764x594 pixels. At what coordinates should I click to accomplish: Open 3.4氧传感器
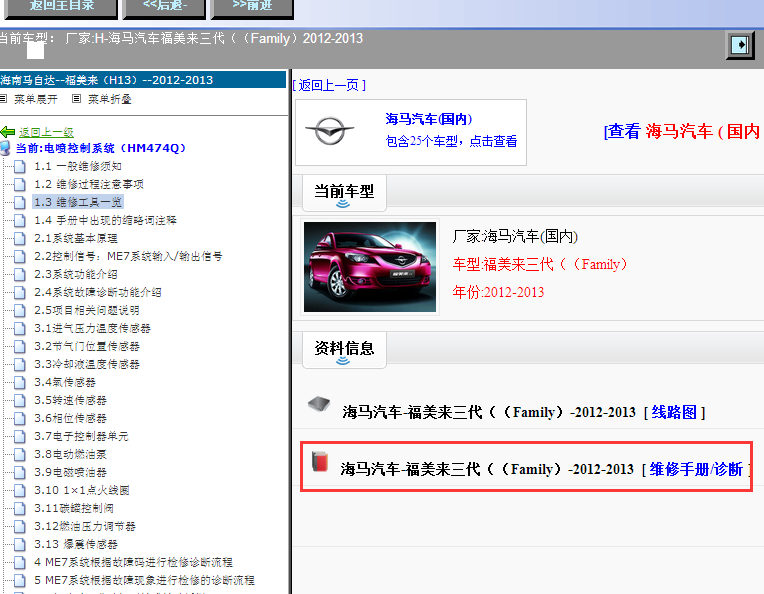click(x=65, y=383)
